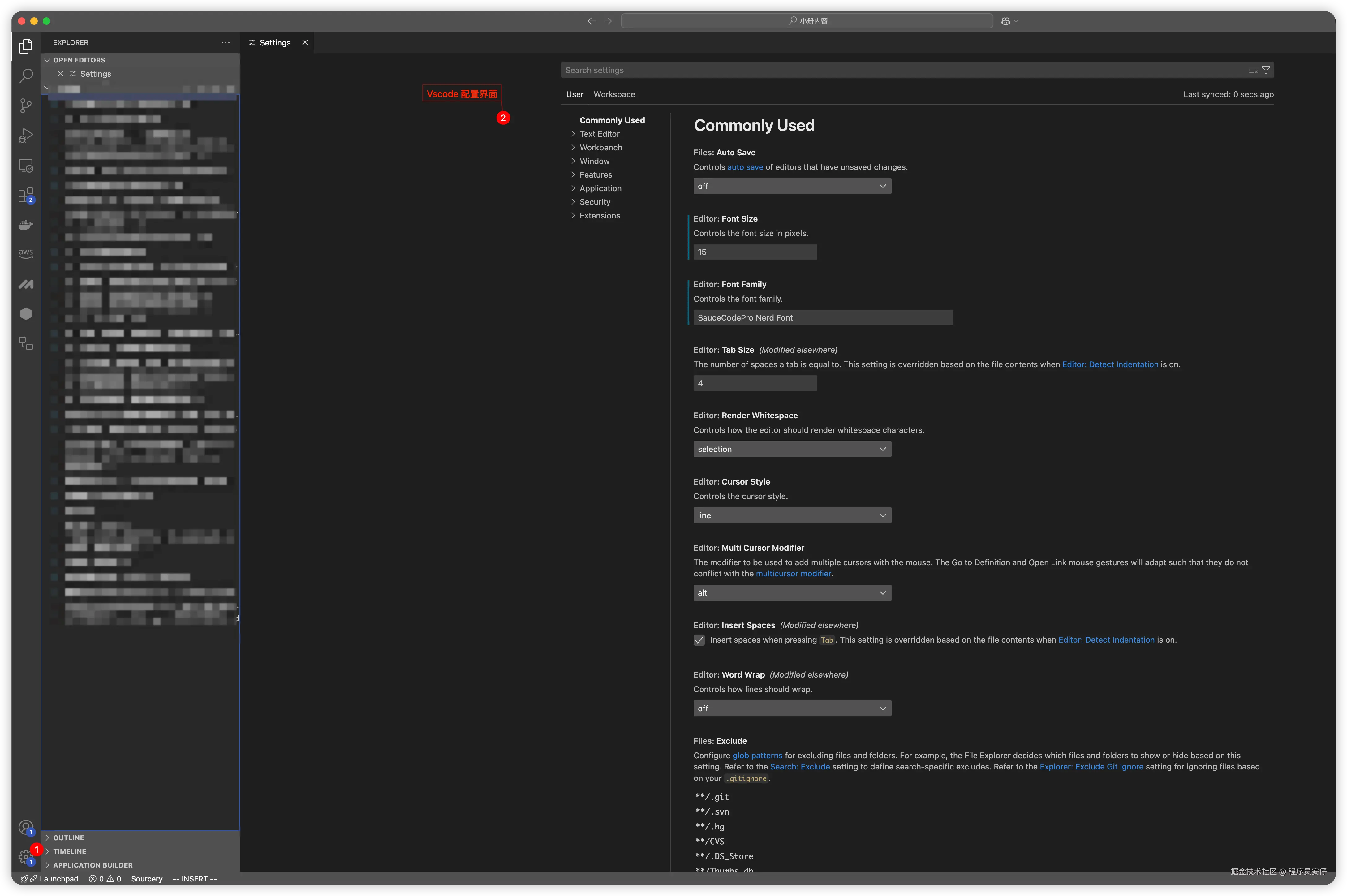1347x896 pixels.
Task: Open the Source Control view
Action: point(26,105)
